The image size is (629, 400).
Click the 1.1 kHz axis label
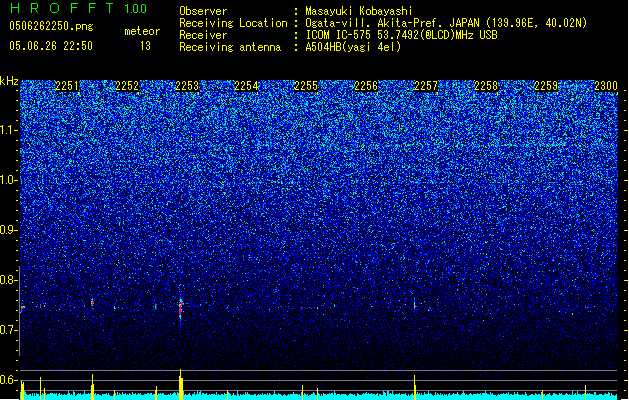9,130
